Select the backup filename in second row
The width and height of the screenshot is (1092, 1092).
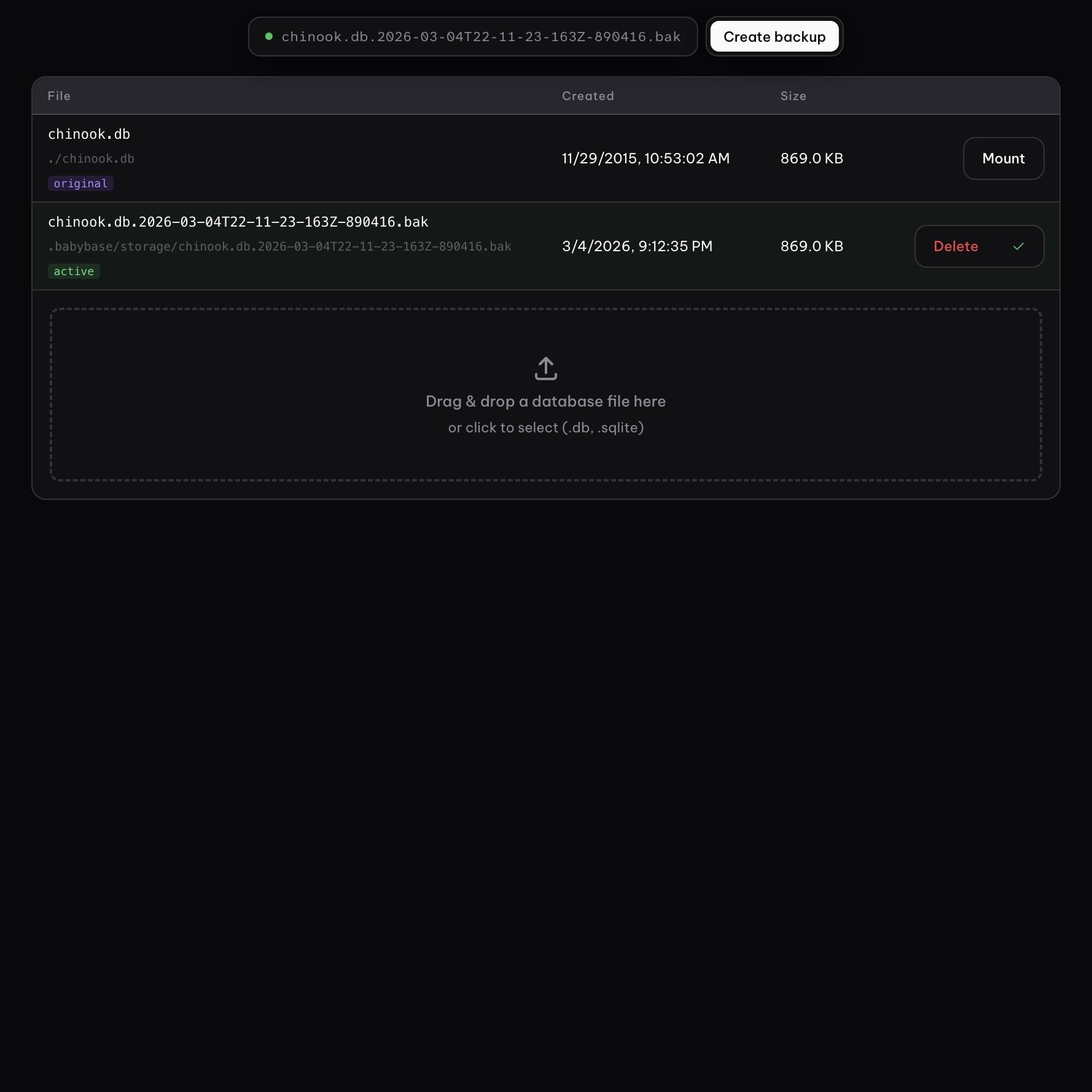coord(238,222)
